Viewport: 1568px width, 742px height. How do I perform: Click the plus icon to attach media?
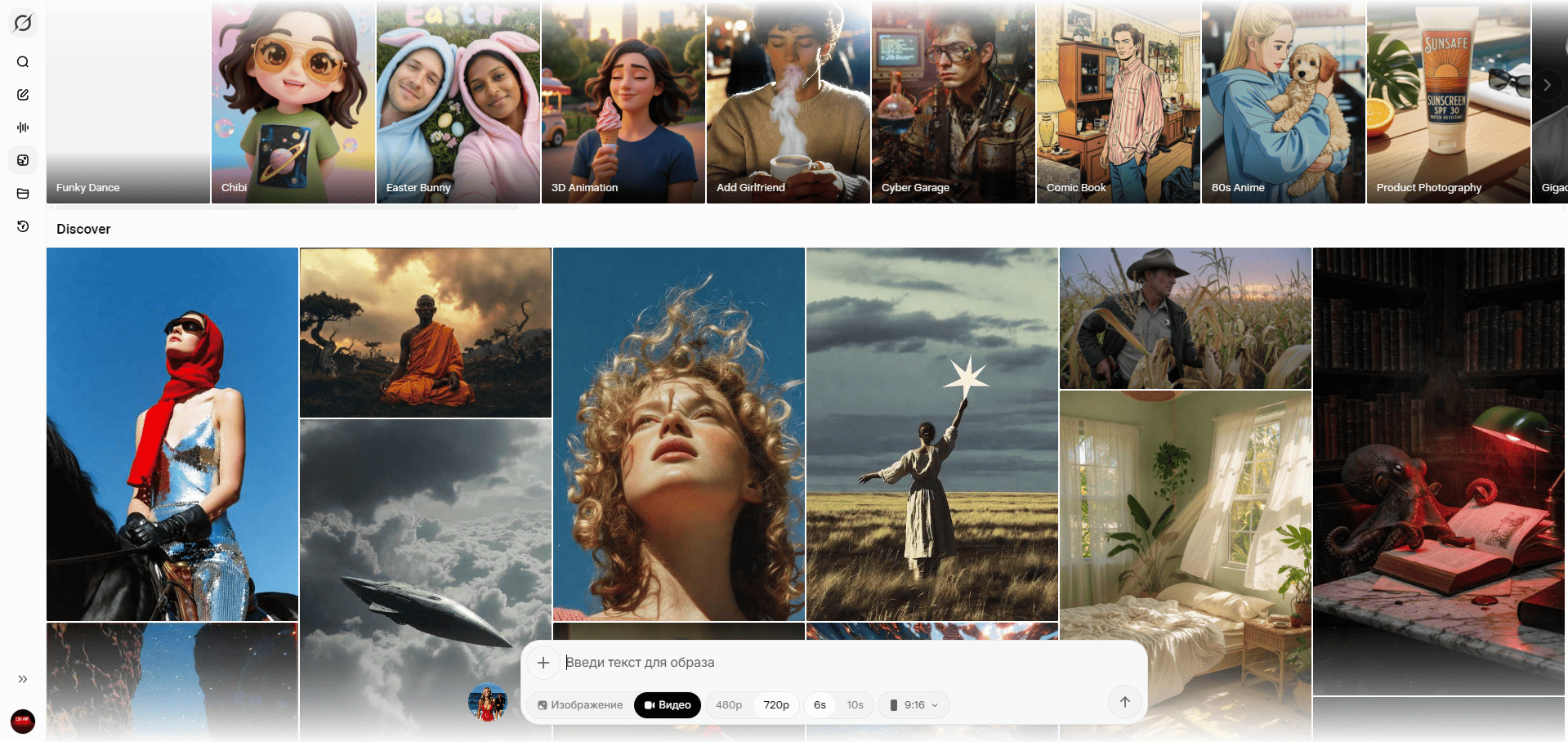[x=543, y=663]
